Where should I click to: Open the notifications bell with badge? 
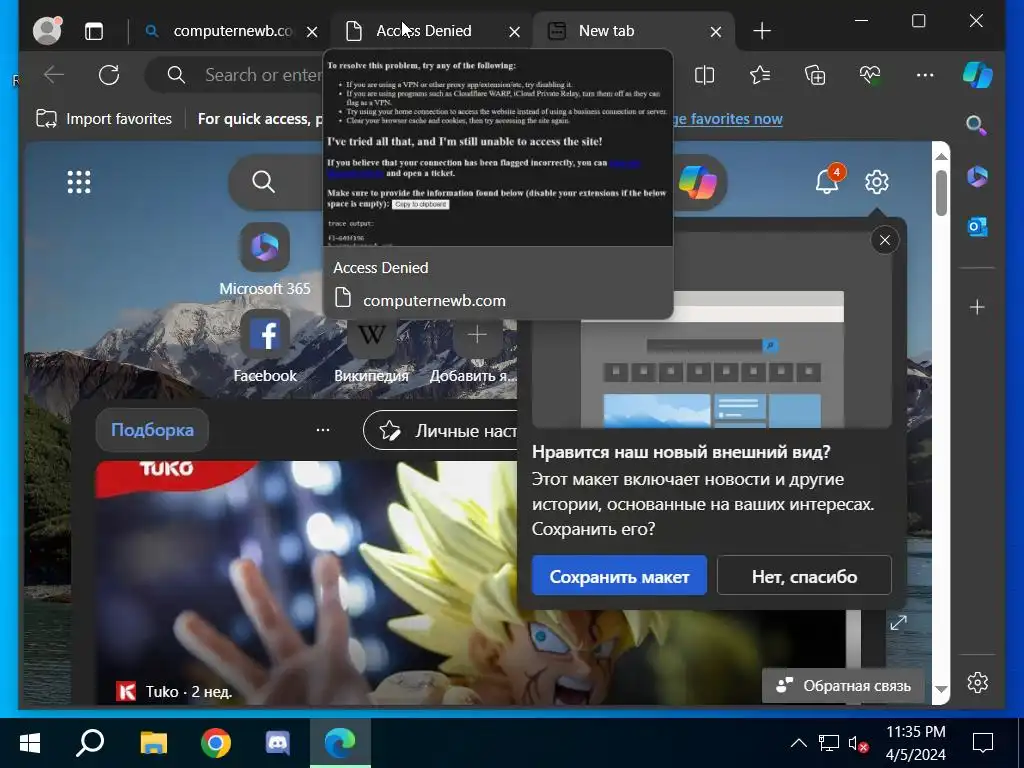[828, 180]
